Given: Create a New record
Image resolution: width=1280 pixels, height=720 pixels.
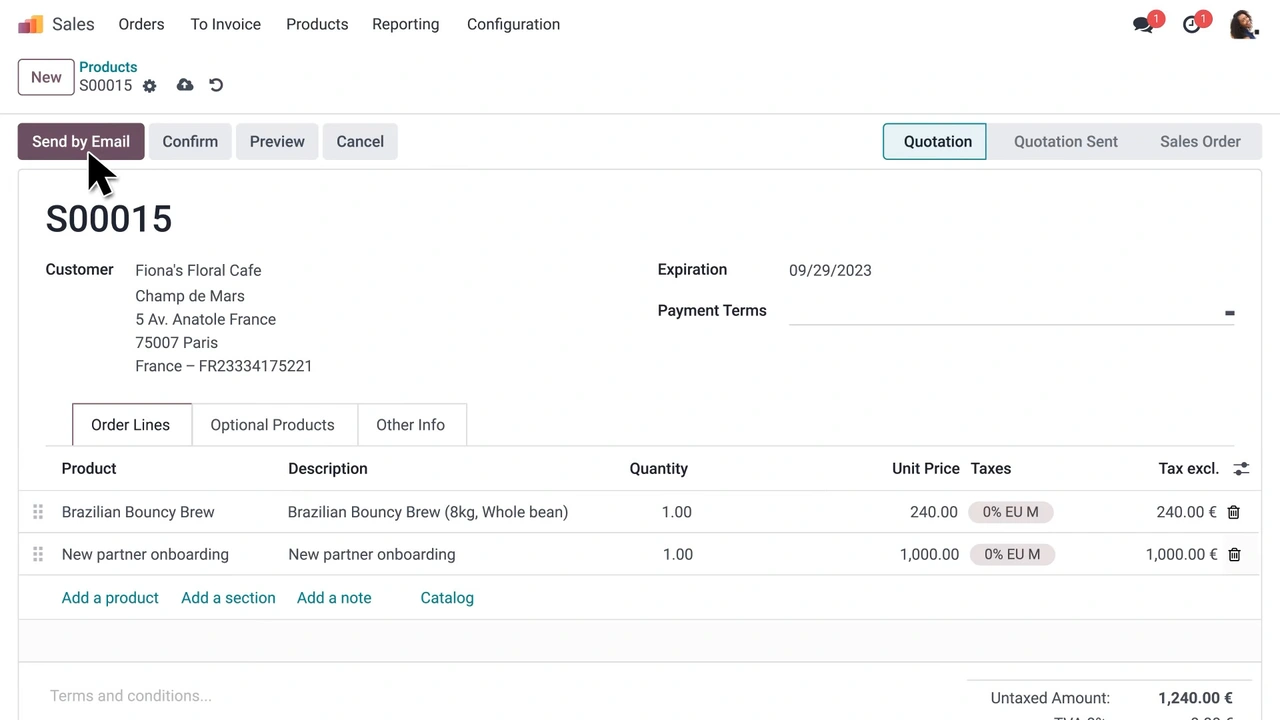Looking at the screenshot, I should [46, 77].
